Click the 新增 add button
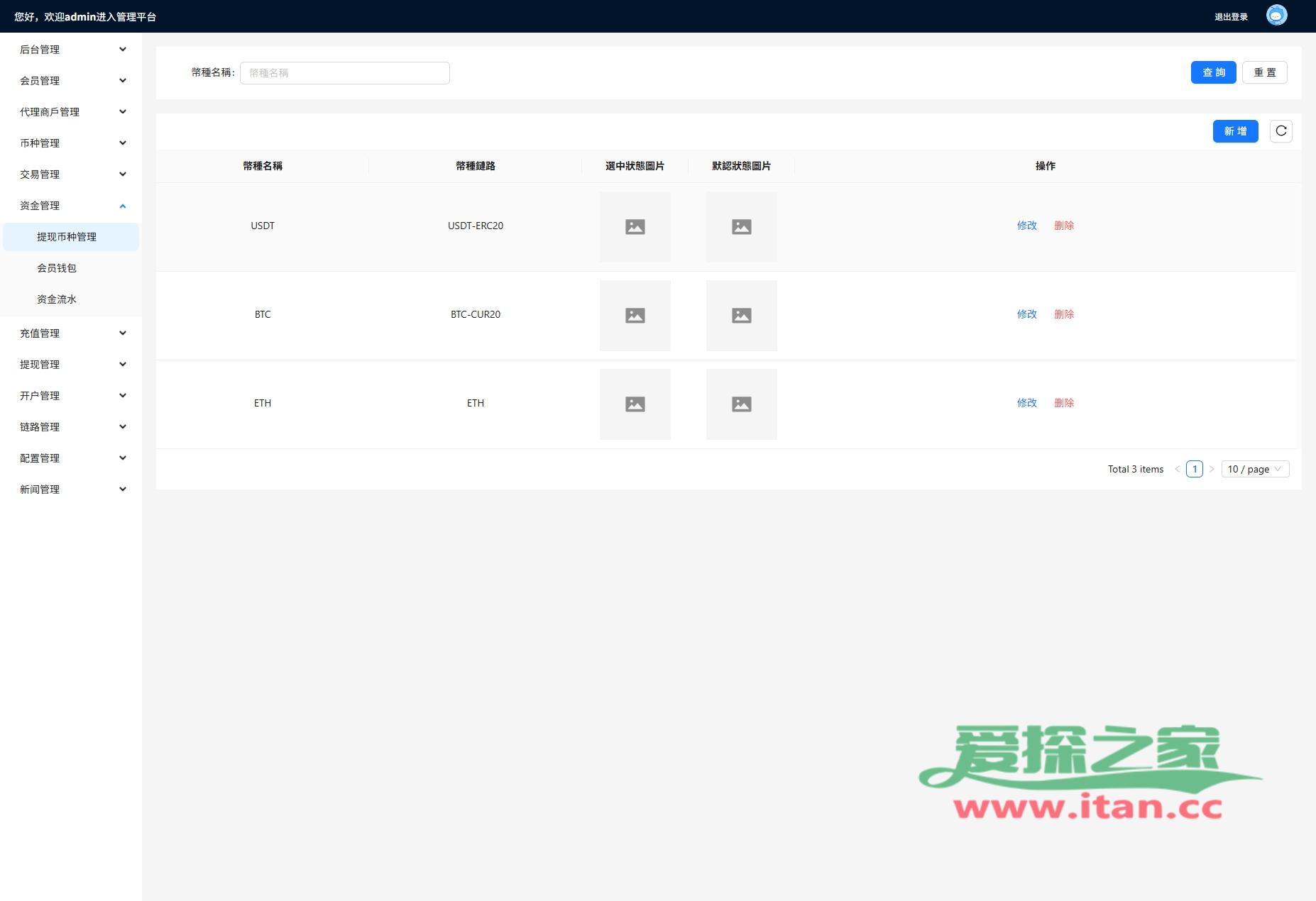 click(x=1235, y=131)
